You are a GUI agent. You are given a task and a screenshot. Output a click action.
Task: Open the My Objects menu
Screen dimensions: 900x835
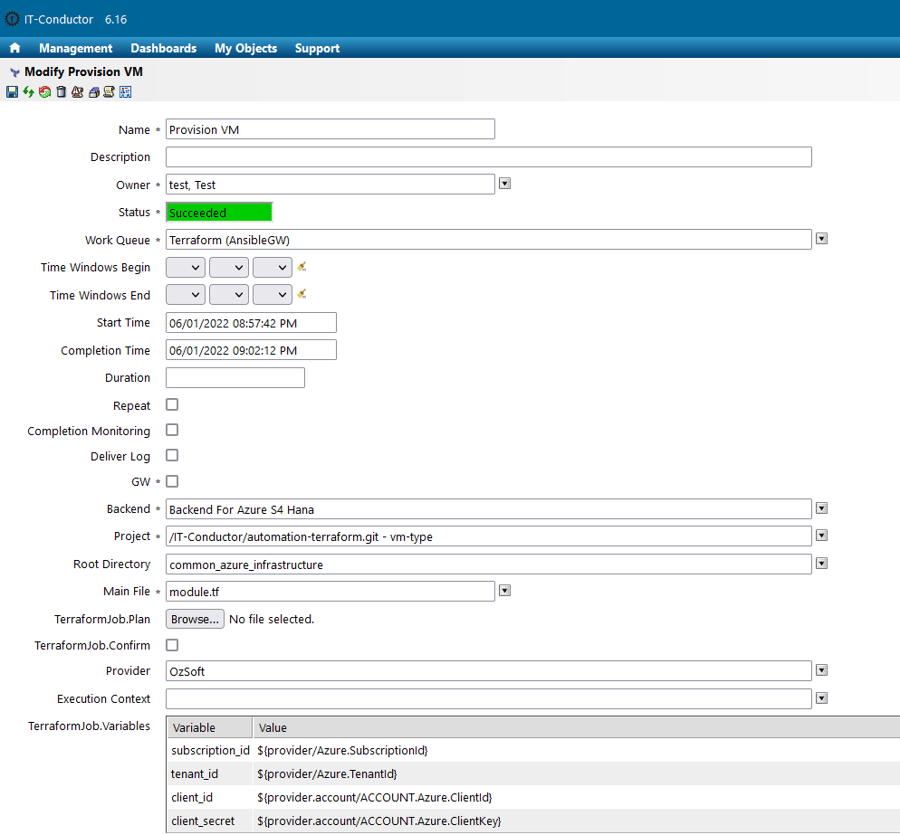click(x=246, y=48)
